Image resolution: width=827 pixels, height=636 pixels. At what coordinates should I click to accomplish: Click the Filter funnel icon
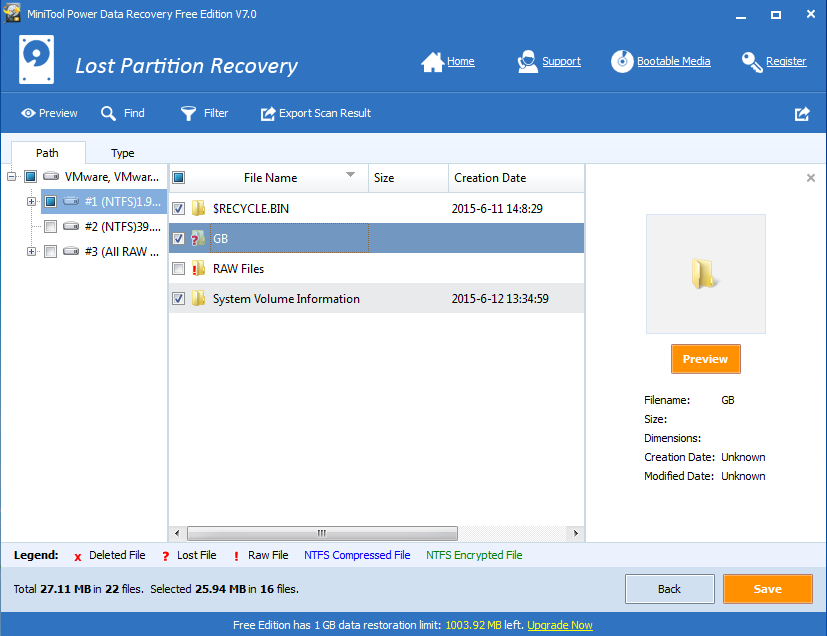click(x=188, y=113)
